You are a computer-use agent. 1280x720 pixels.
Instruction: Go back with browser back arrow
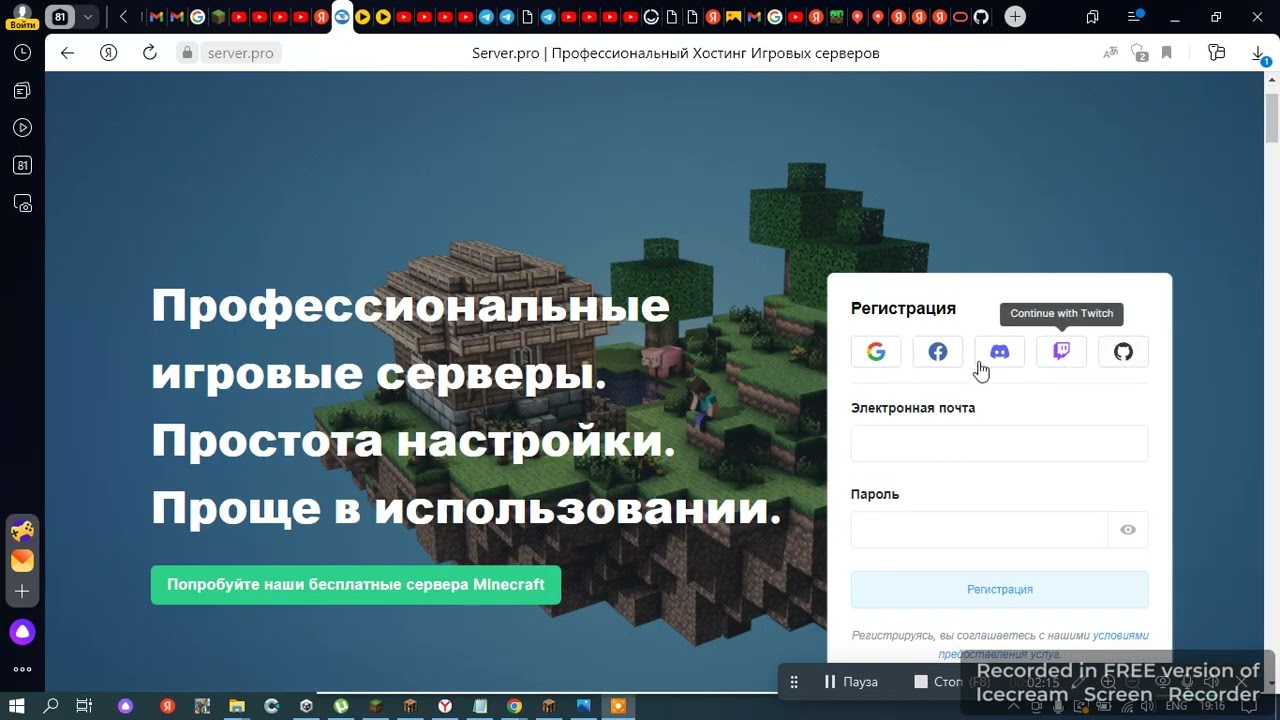(x=67, y=53)
